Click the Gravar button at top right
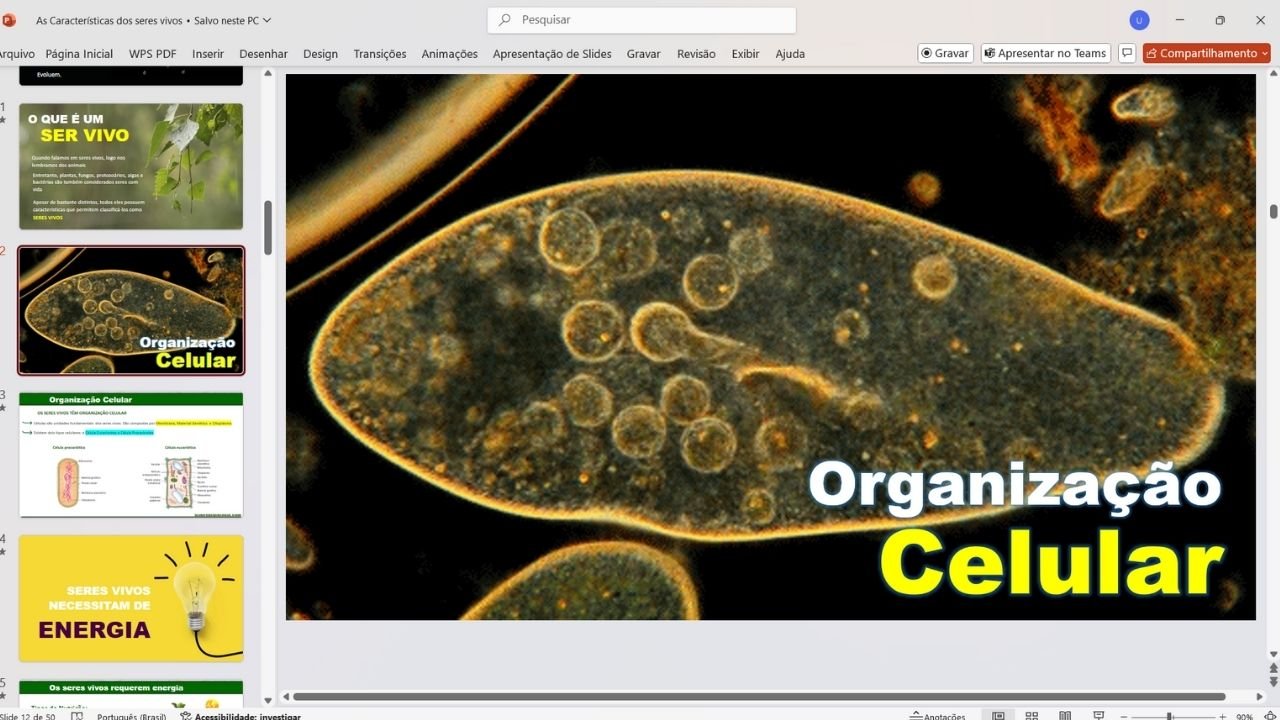This screenshot has width=1280, height=720. [x=945, y=53]
